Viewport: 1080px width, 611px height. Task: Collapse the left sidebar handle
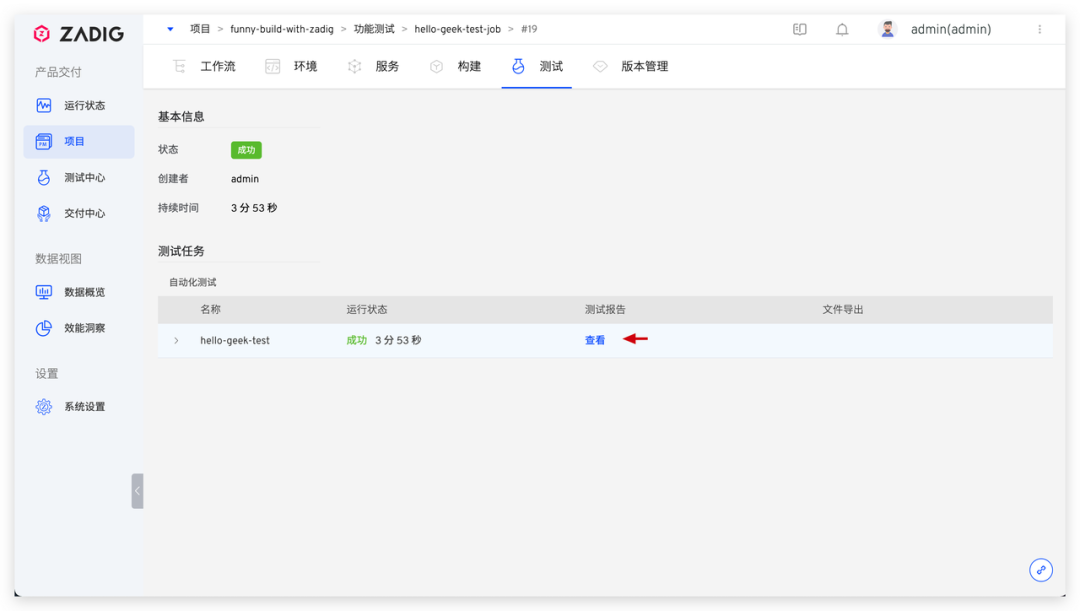pos(137,490)
